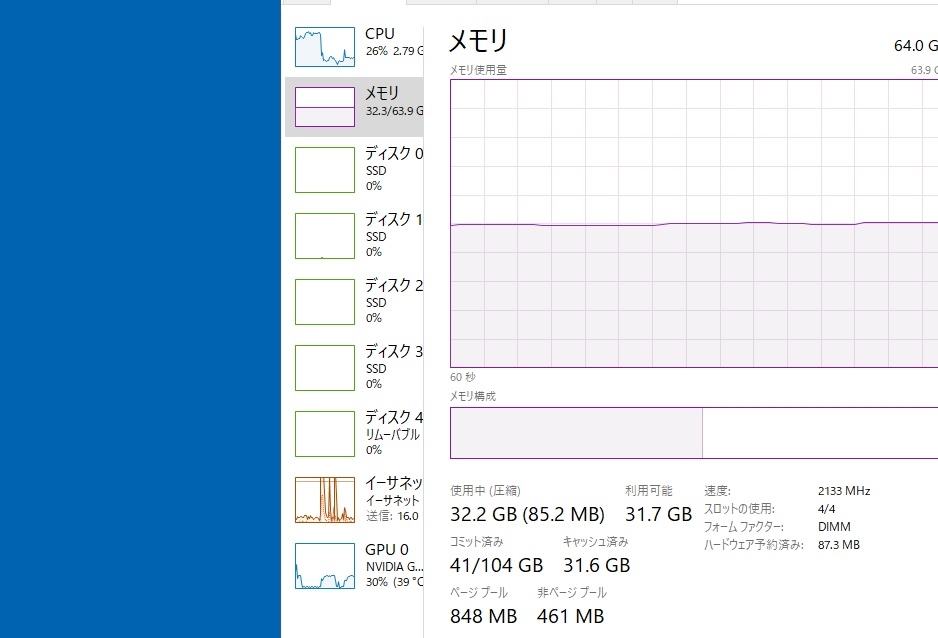This screenshot has width=938, height=638.
Task: Click the GPU 30% (39 °C reading
Action: (x=394, y=582)
